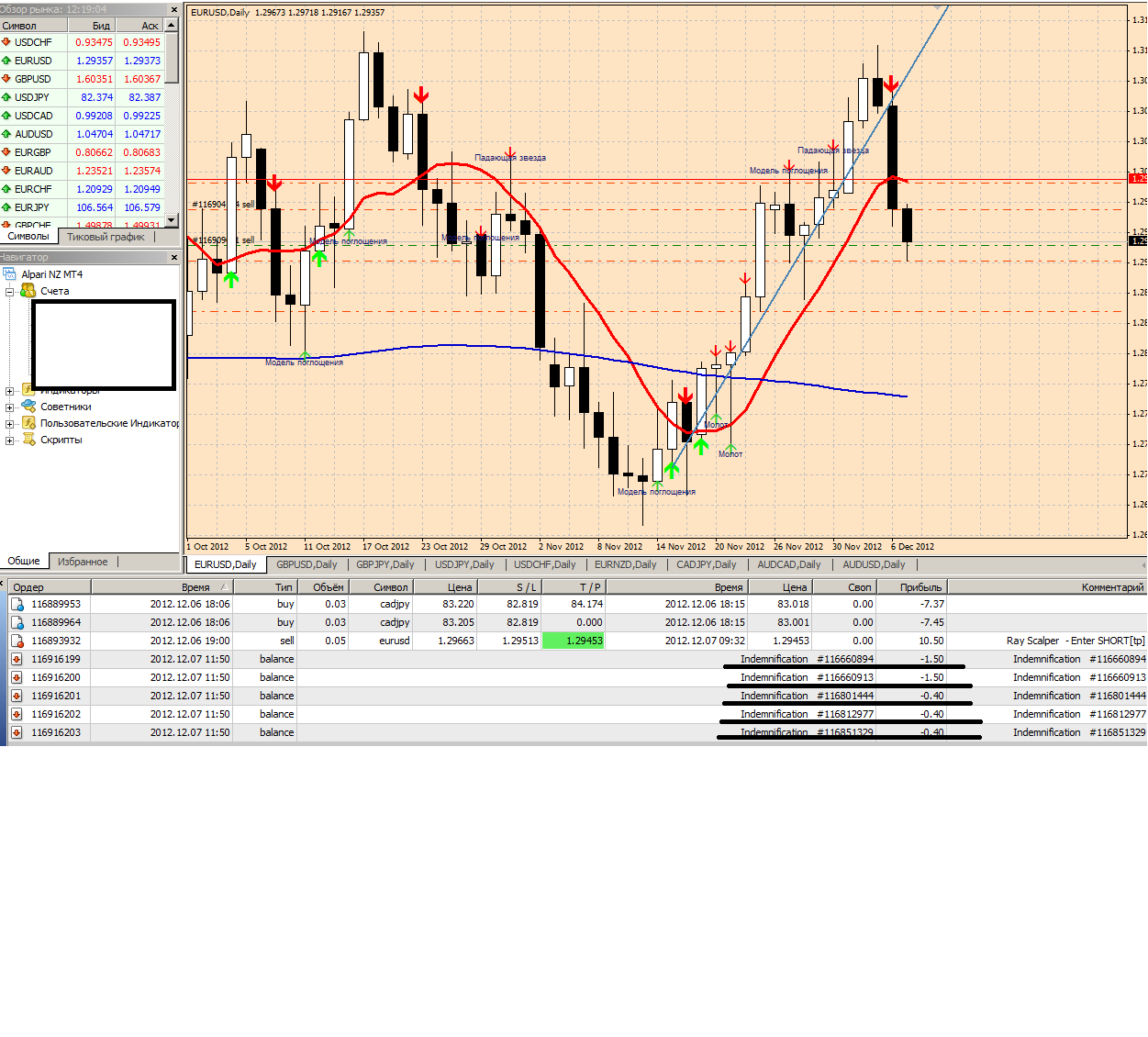Image resolution: width=1148 pixels, height=1037 pixels.
Task: Sort by the S / L column header
Action: click(509, 587)
